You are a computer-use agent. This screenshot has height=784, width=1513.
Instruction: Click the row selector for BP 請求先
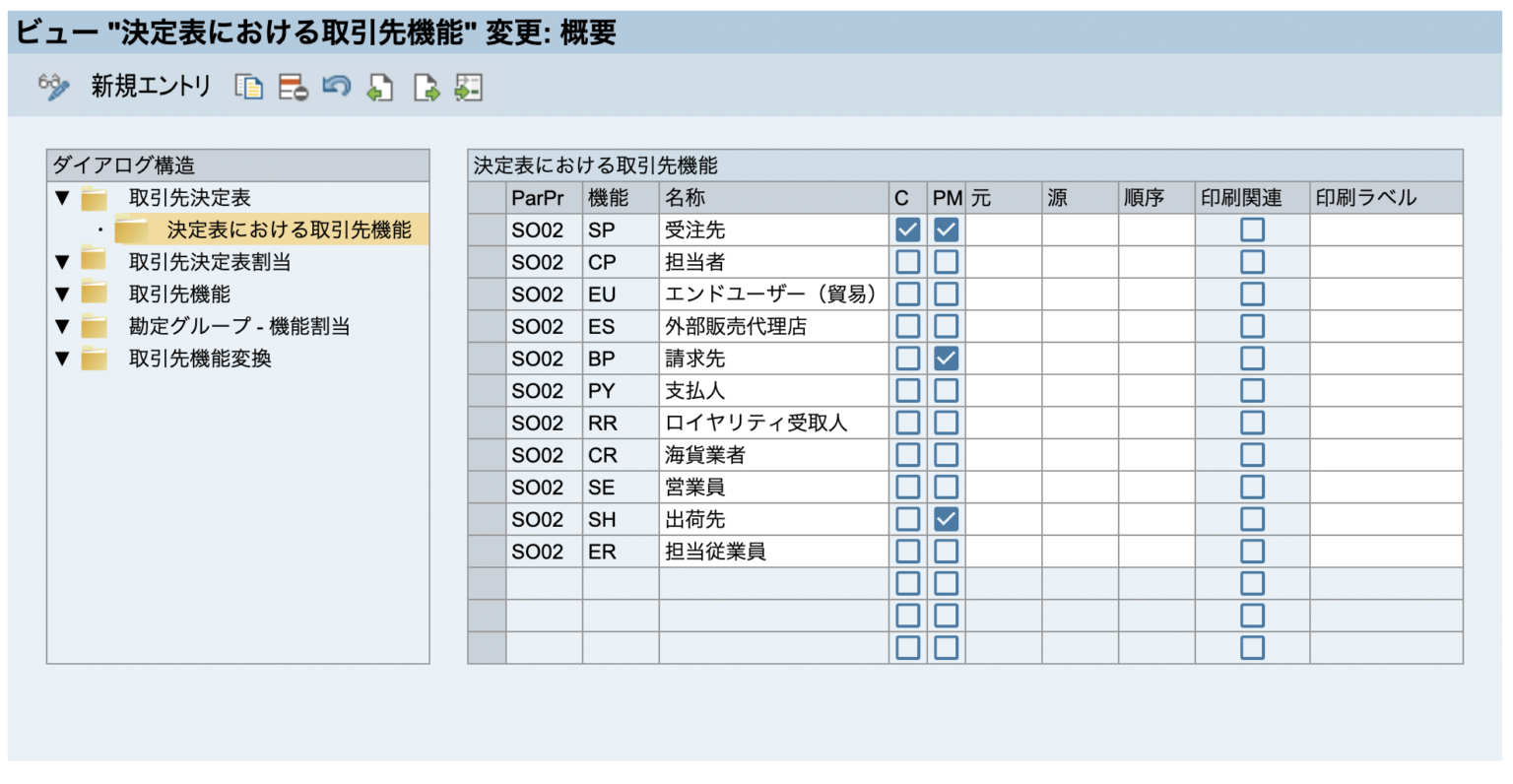click(x=489, y=358)
